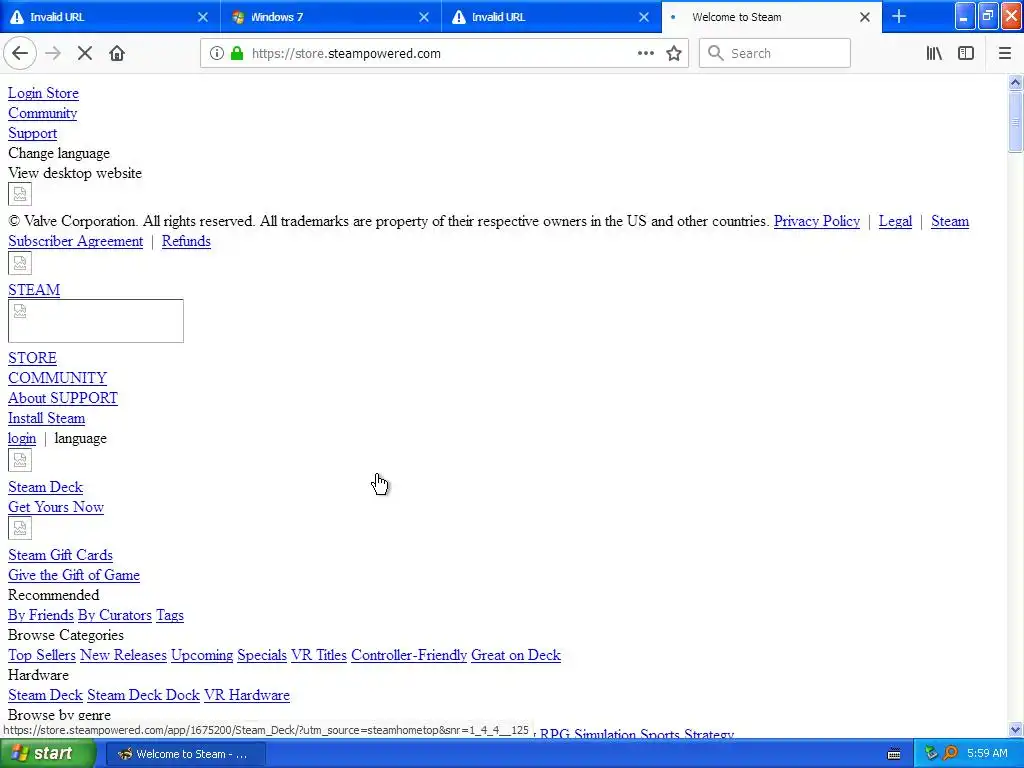1024x768 pixels.
Task: Open Upcoming category link
Action: tap(202, 655)
